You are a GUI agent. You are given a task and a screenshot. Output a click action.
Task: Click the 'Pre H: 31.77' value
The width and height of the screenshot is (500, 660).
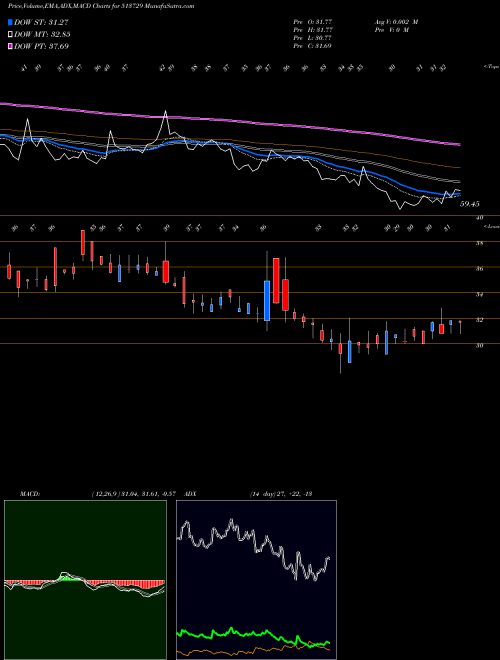(313, 30)
